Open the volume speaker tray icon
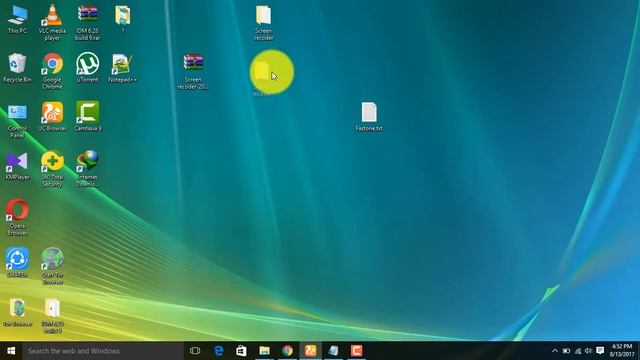The width and height of the screenshot is (640, 360). 589,351
